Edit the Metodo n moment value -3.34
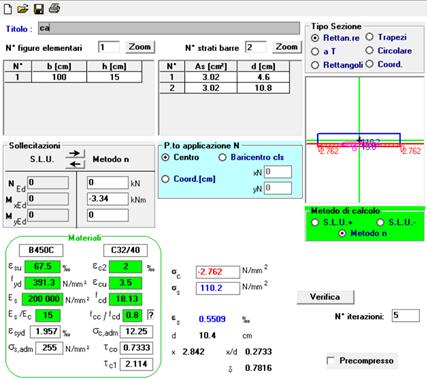 (107, 199)
